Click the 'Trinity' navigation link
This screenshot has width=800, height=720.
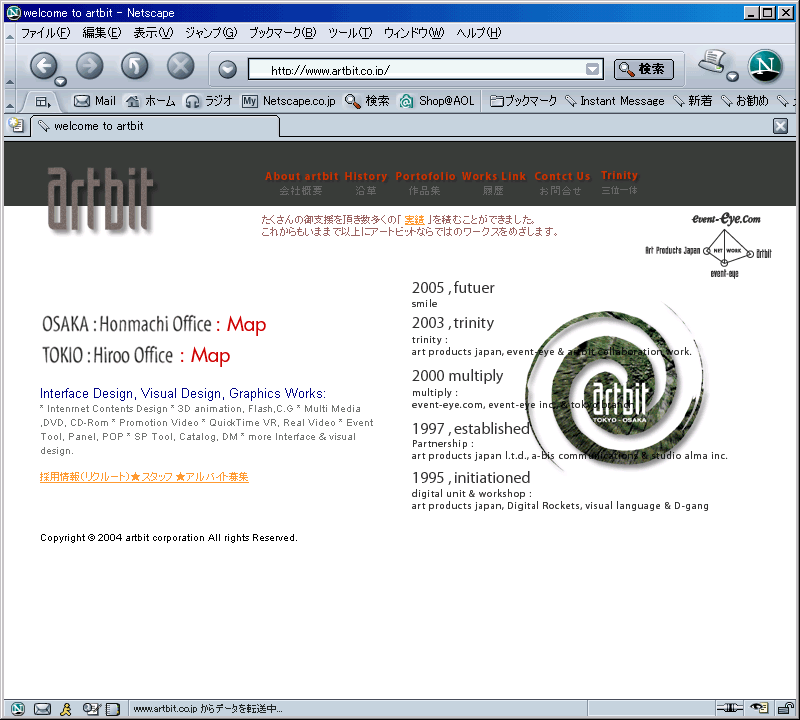619,175
